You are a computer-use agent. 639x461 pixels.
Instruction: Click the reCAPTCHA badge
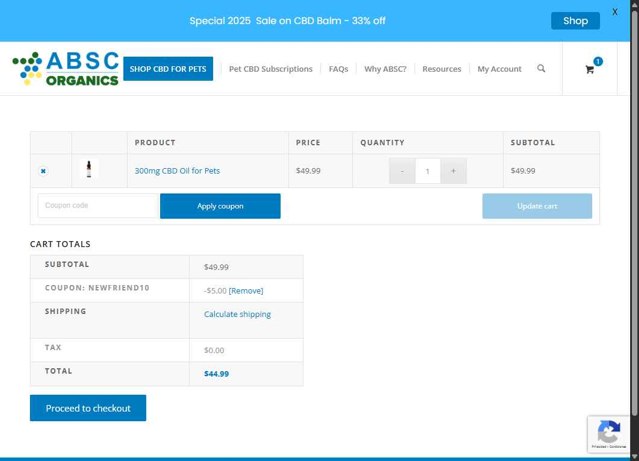click(609, 435)
